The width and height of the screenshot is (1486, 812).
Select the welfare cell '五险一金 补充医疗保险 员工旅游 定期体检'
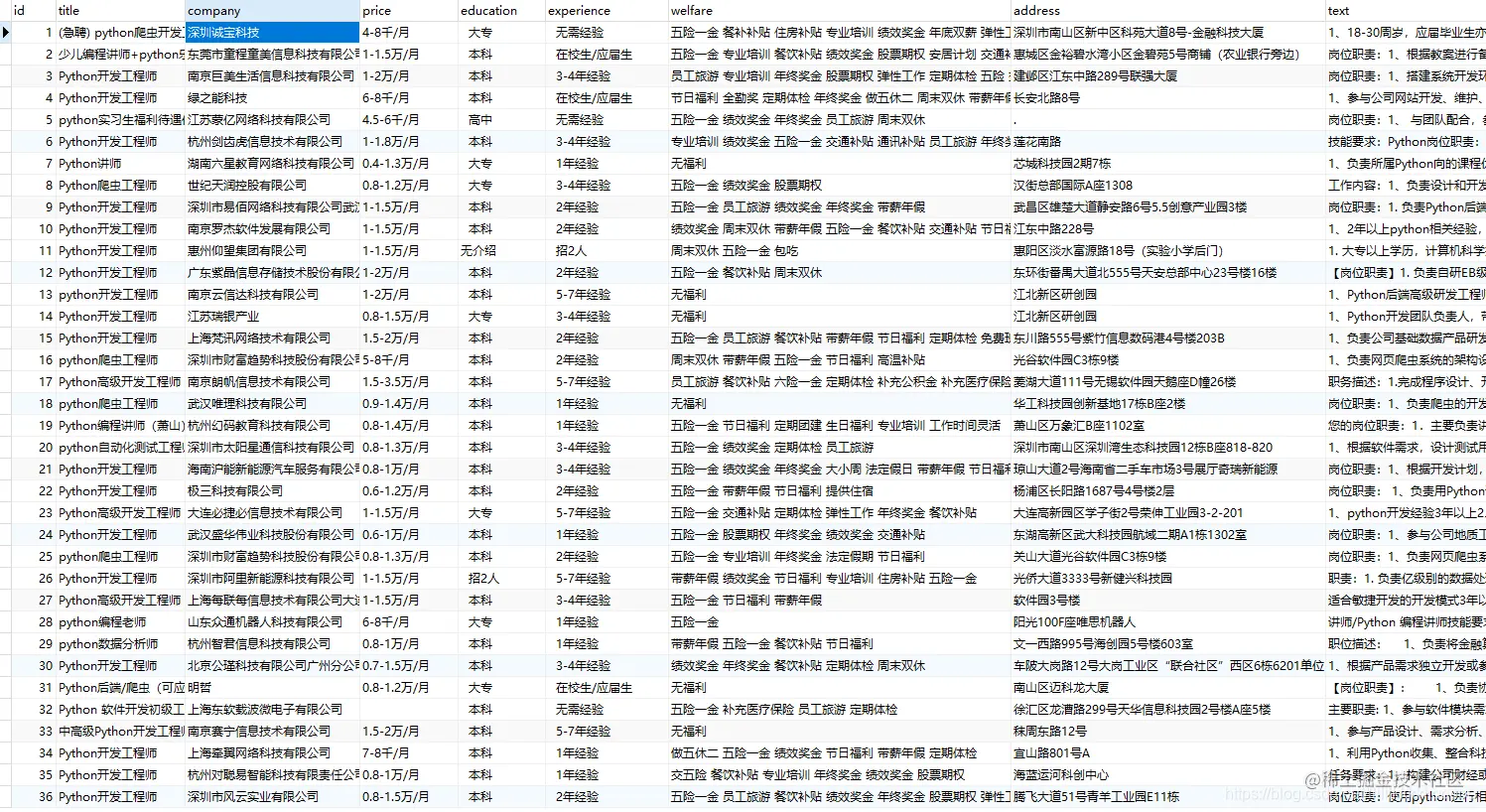click(x=839, y=710)
